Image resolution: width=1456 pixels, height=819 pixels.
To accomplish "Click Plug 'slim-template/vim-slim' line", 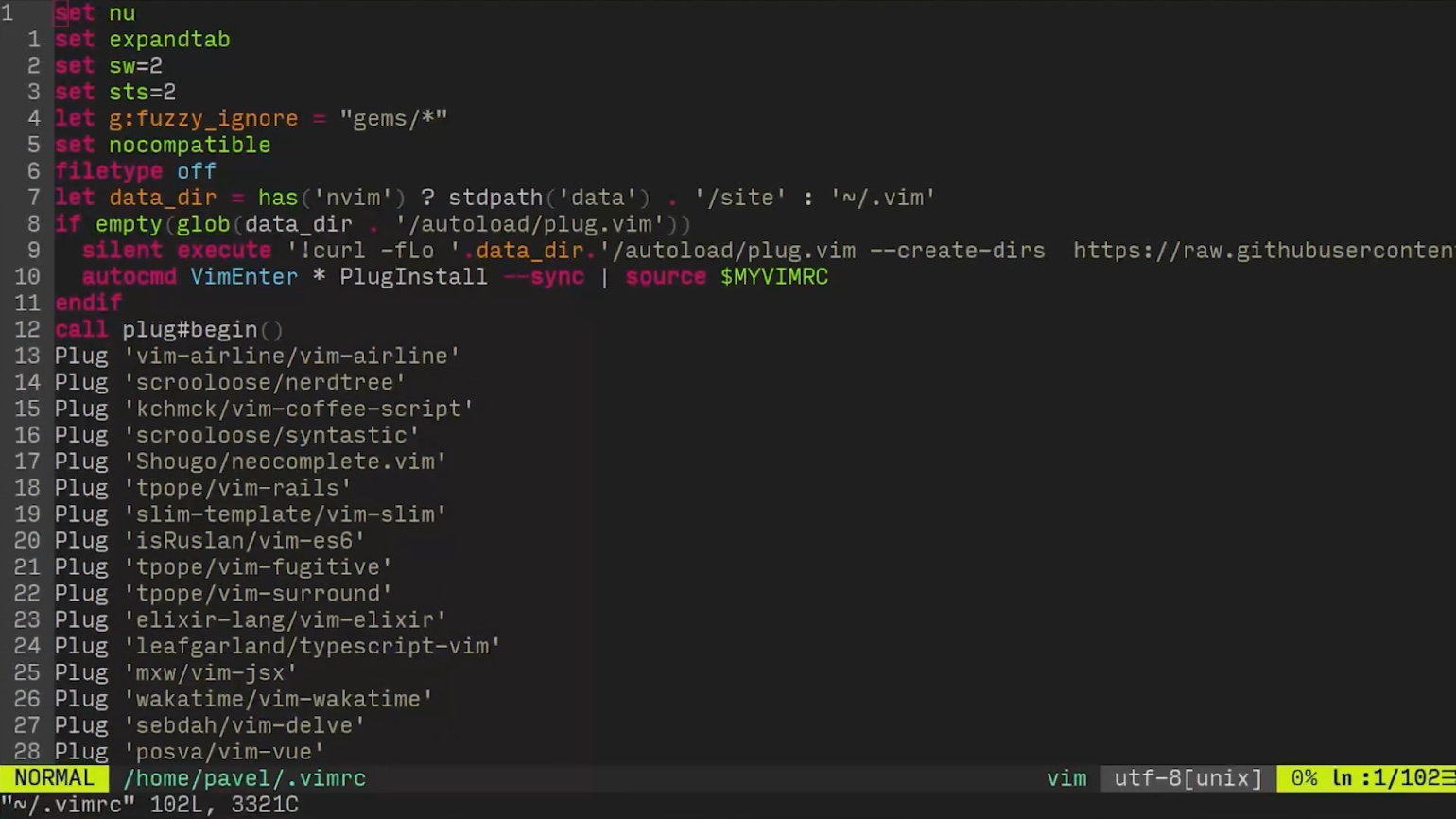I will pyautogui.click(x=251, y=516).
